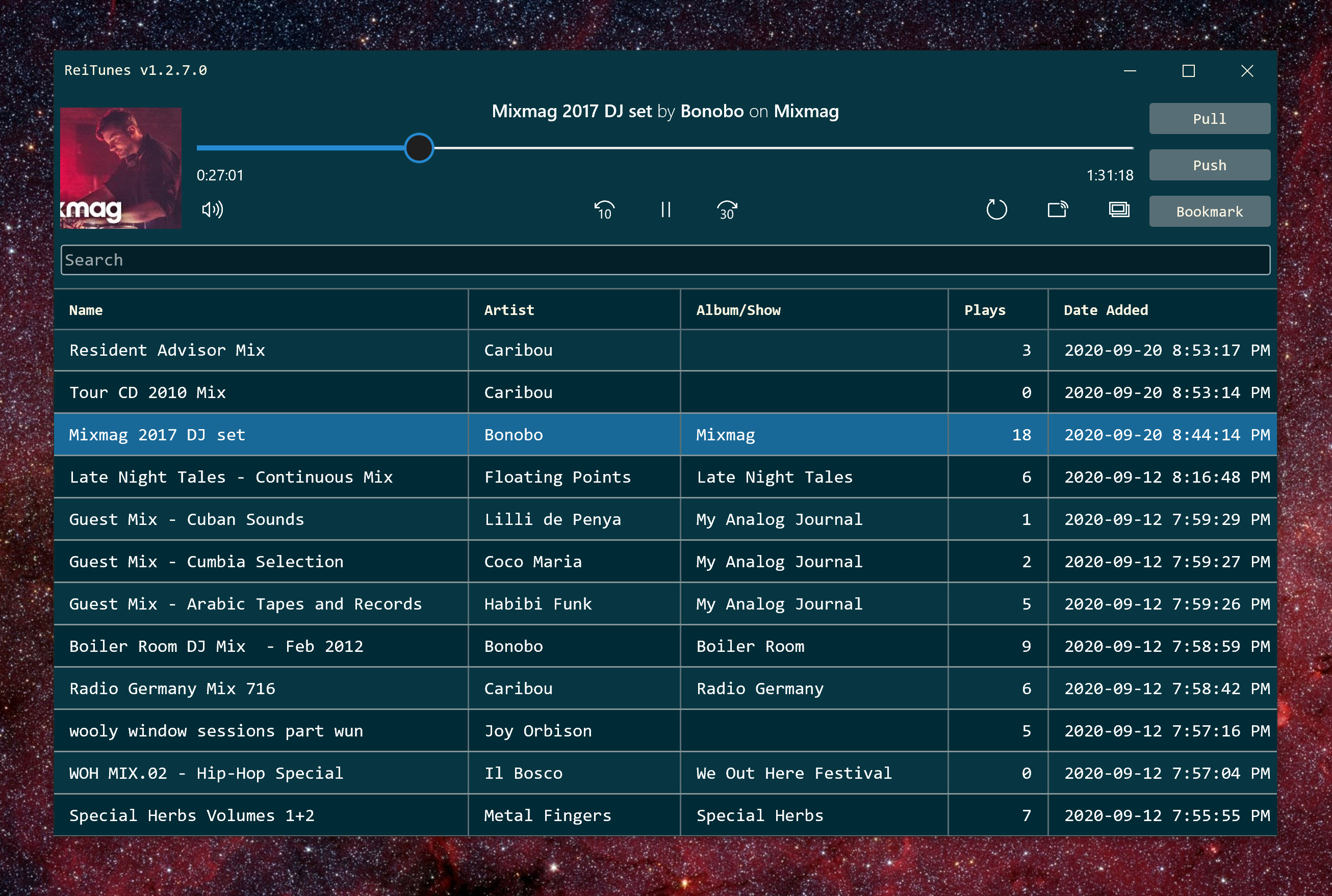Bookmark the current playback position
Viewport: 1332px width, 896px height.
[x=1209, y=211]
